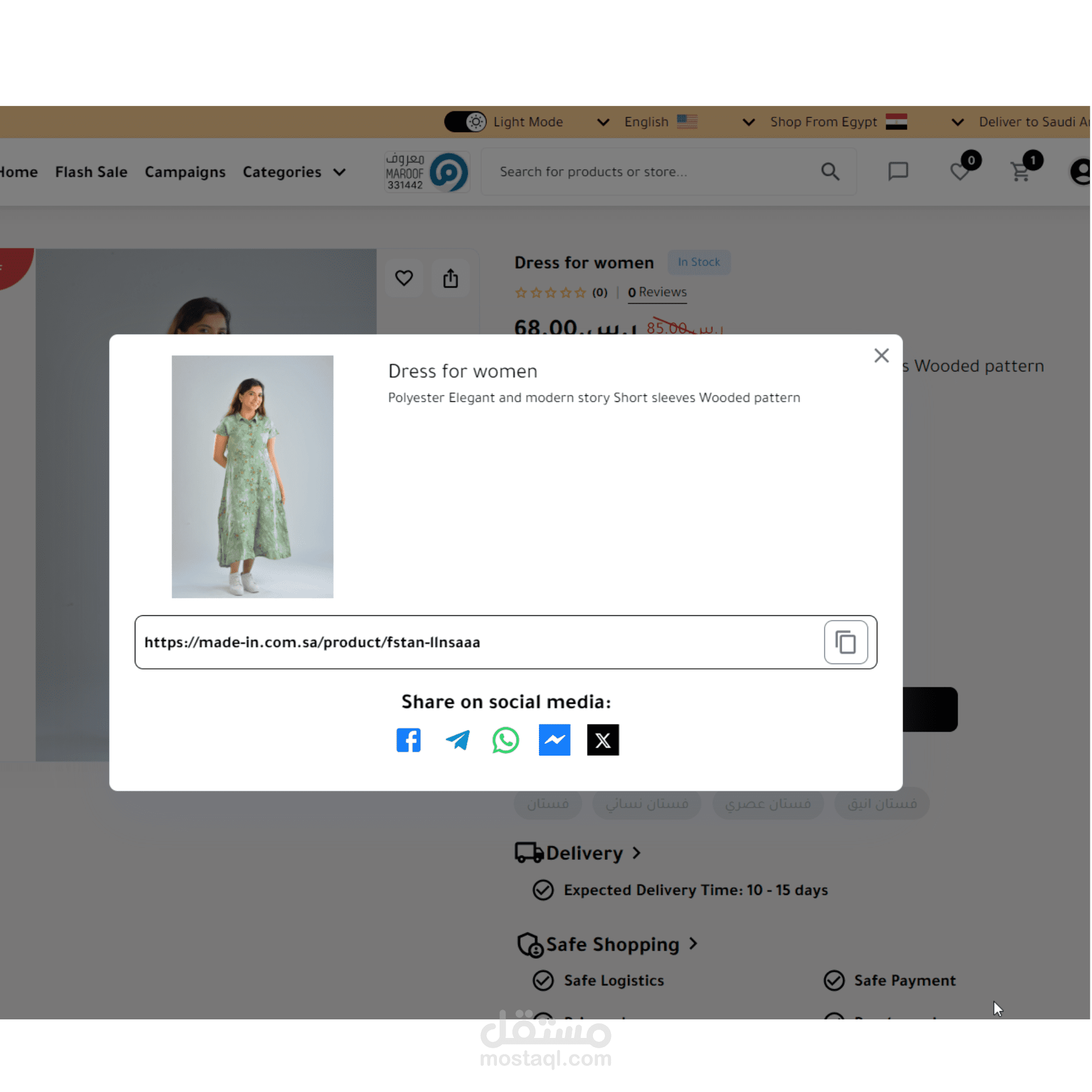Copy the product link to clipboard
1092x1092 pixels.
[846, 642]
